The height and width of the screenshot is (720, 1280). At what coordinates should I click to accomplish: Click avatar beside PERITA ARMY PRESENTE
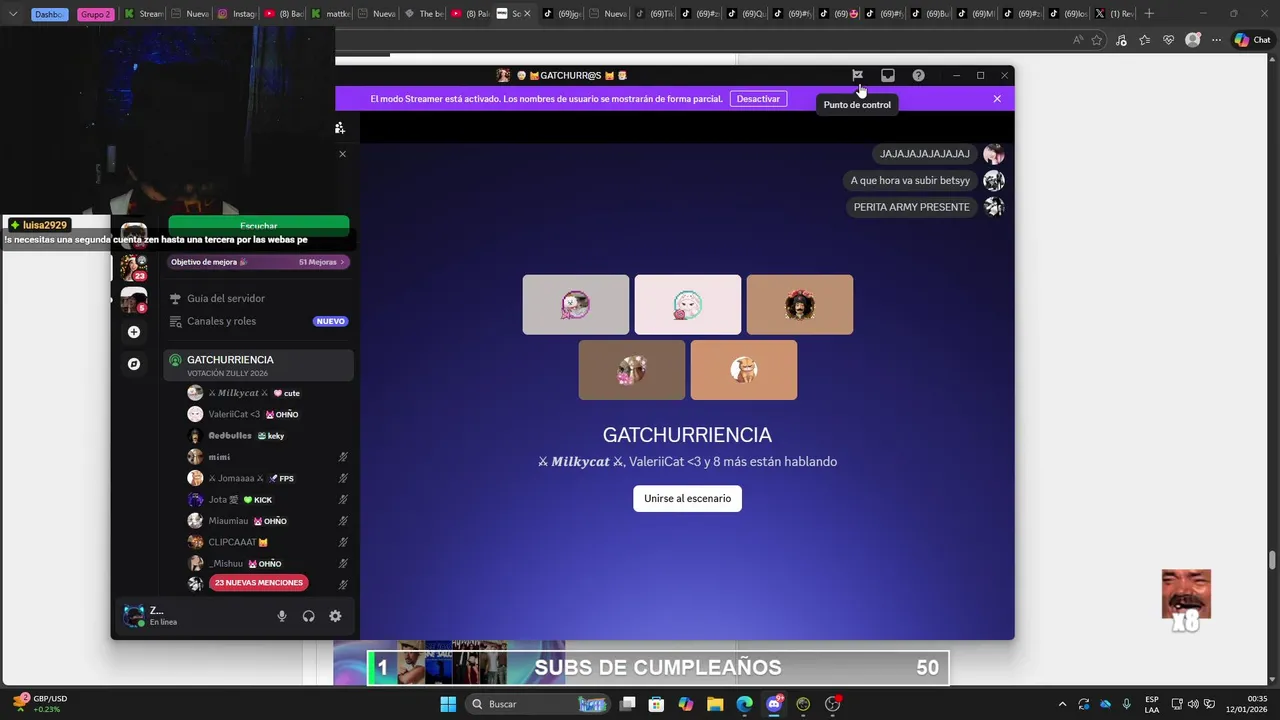point(994,207)
